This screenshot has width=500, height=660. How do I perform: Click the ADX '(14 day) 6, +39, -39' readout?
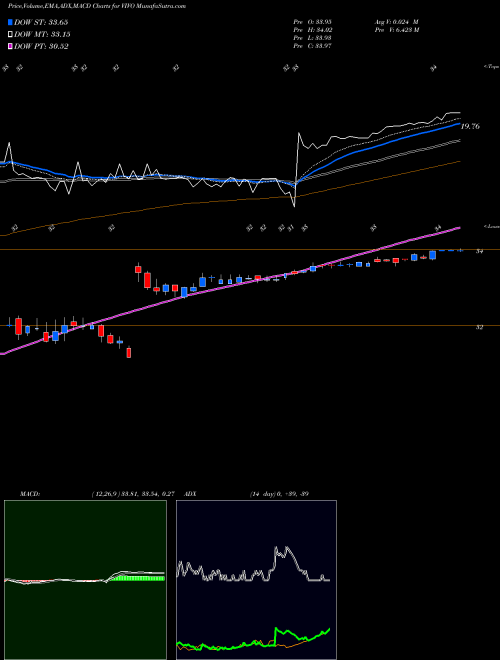(x=279, y=494)
